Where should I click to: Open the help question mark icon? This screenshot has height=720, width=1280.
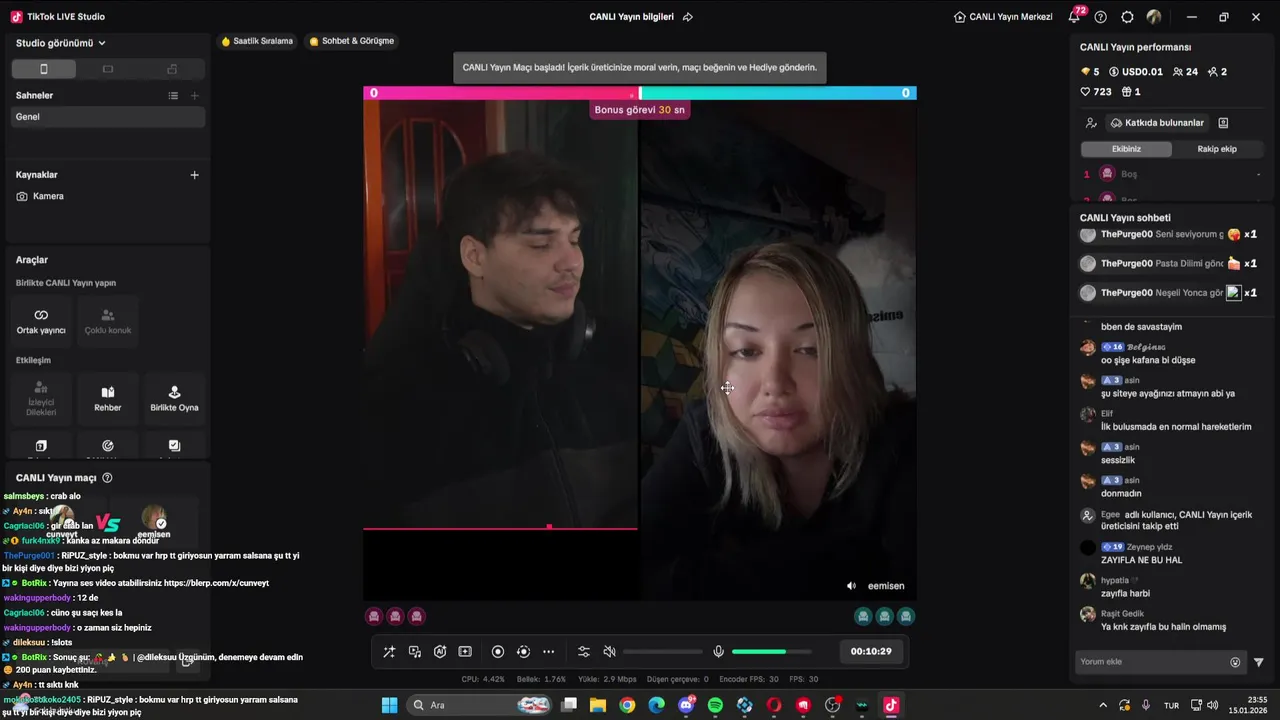click(x=1101, y=17)
